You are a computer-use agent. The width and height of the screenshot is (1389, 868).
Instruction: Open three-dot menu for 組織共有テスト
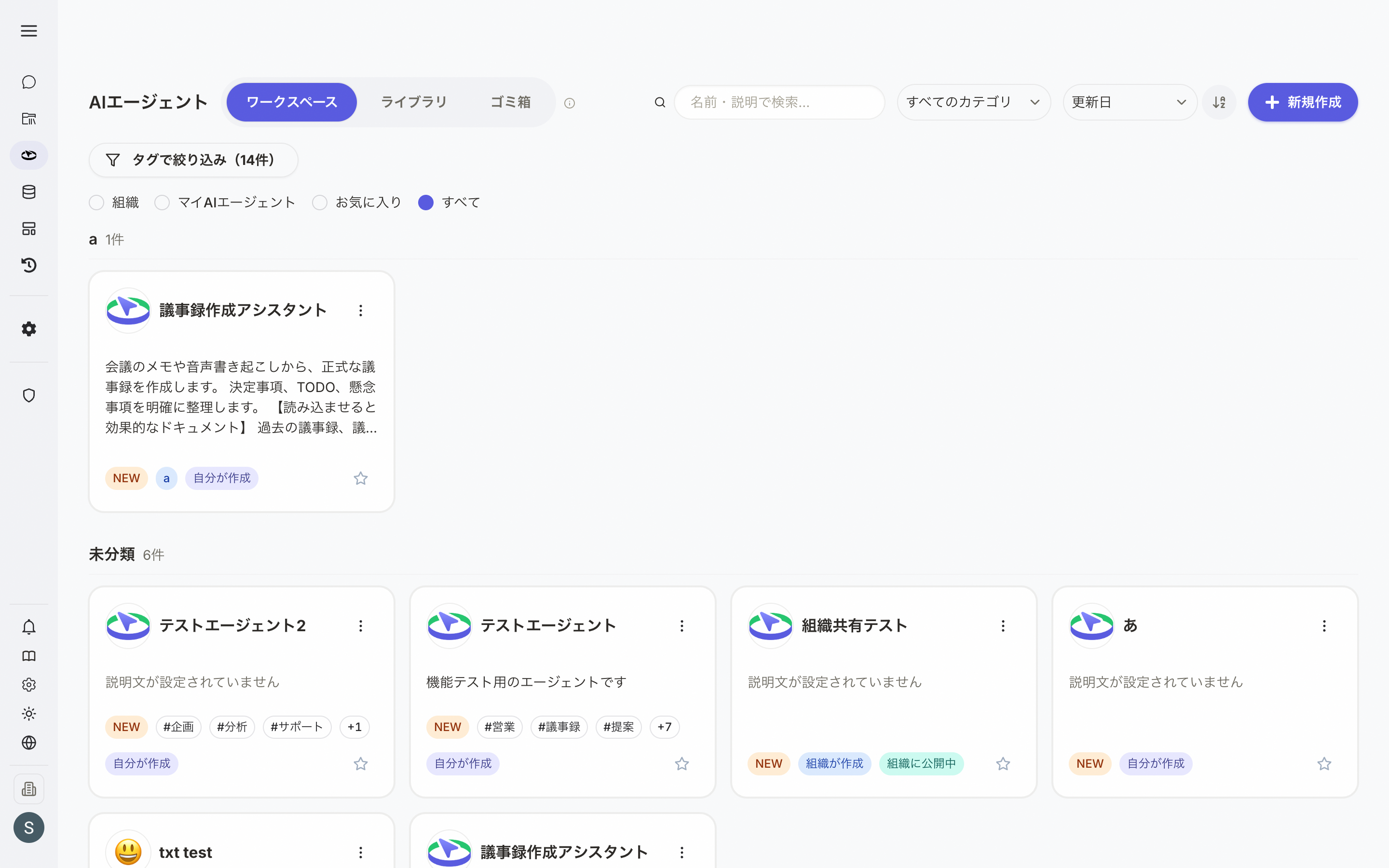pos(1003,626)
